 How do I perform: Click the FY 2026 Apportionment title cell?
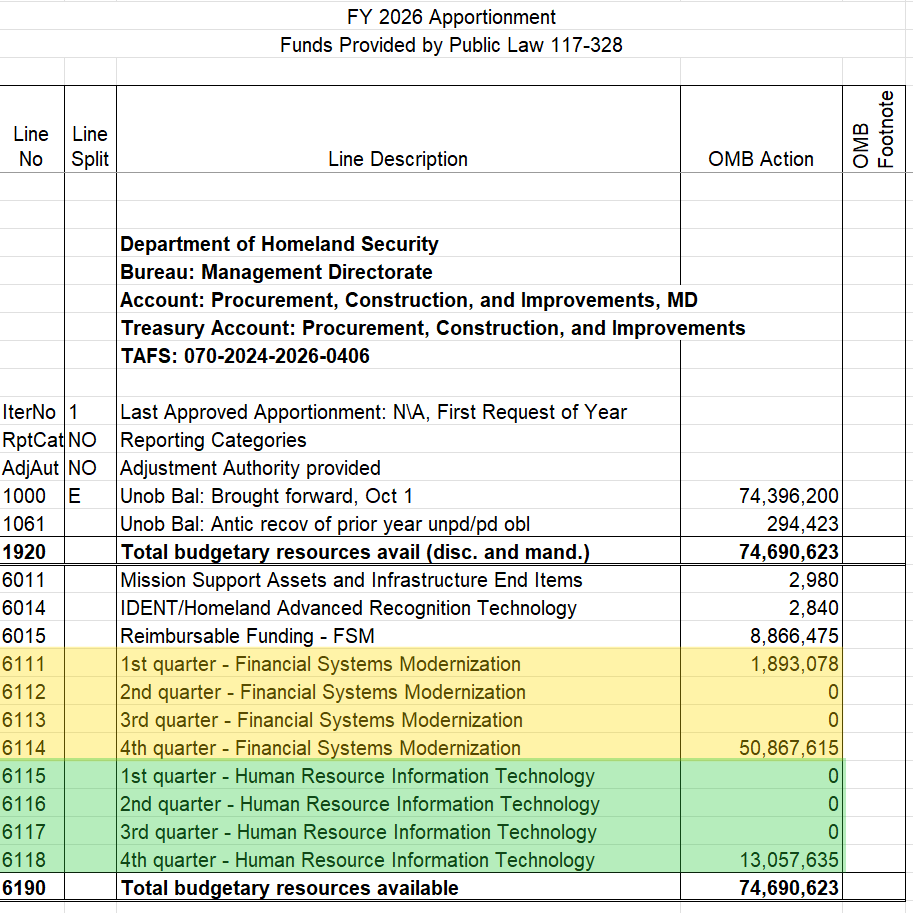coord(456,17)
